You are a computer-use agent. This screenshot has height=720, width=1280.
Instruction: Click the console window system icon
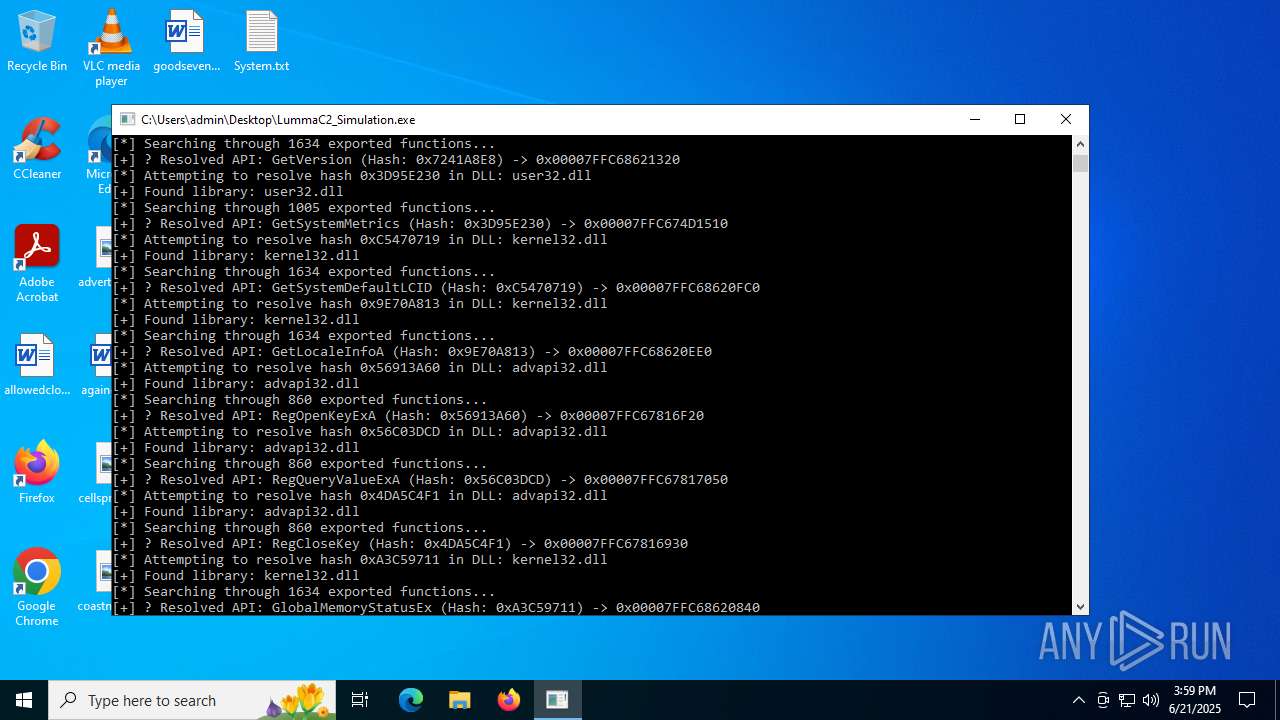point(126,119)
